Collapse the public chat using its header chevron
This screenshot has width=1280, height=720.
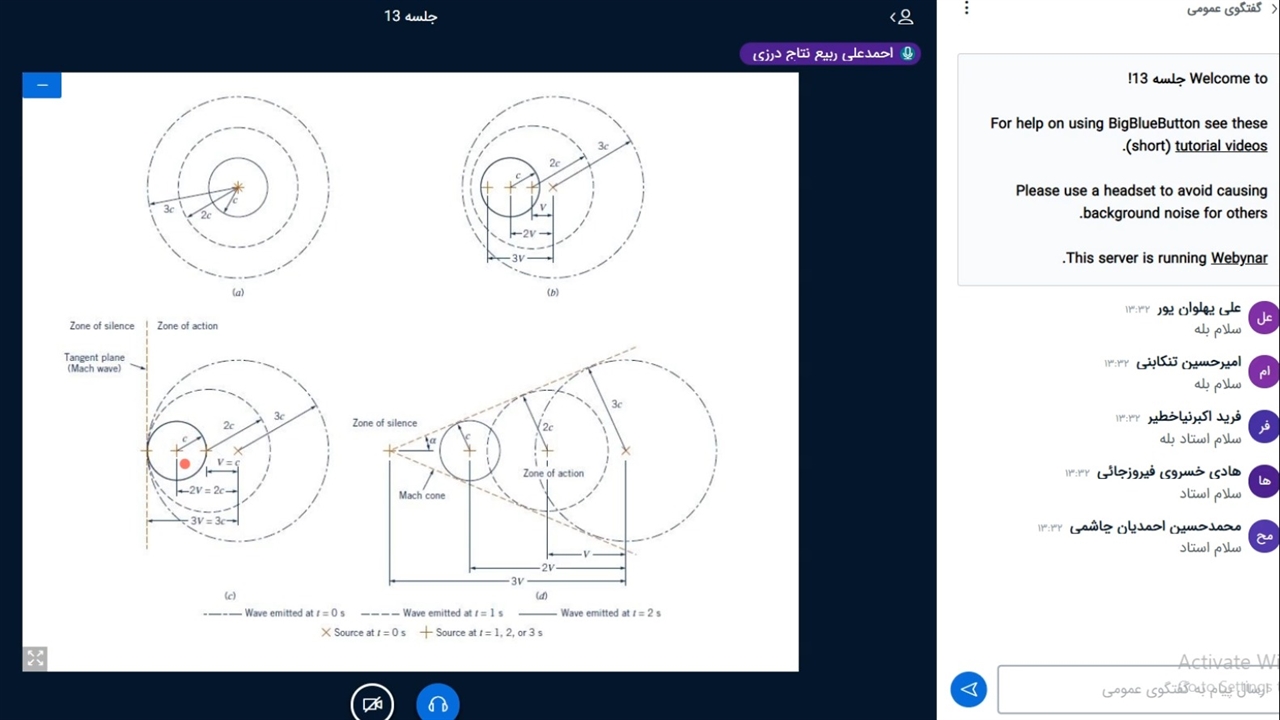[1272, 9]
